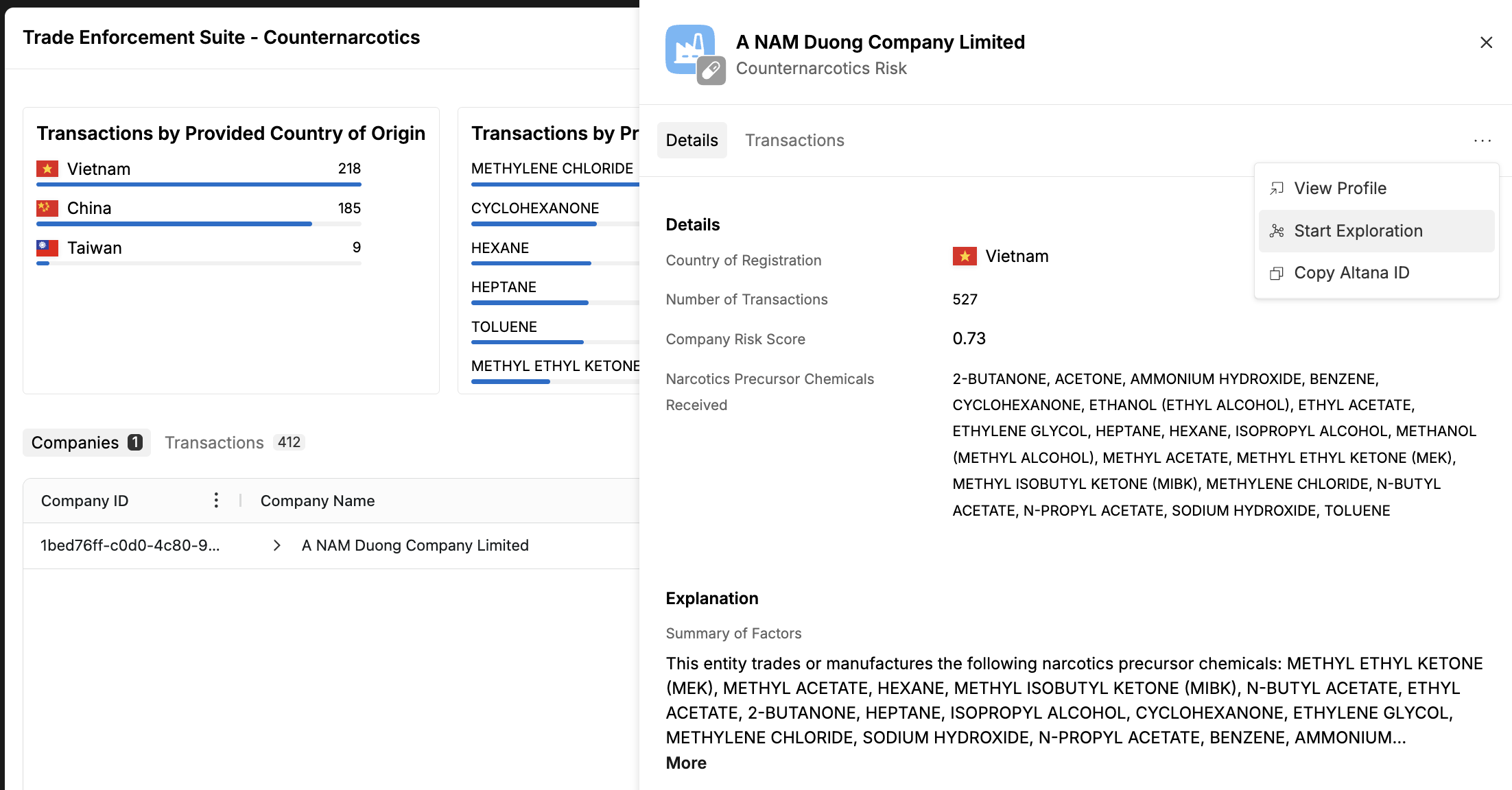Select Copy Altana ID menu entry
This screenshot has height=790, width=1512.
click(1376, 273)
